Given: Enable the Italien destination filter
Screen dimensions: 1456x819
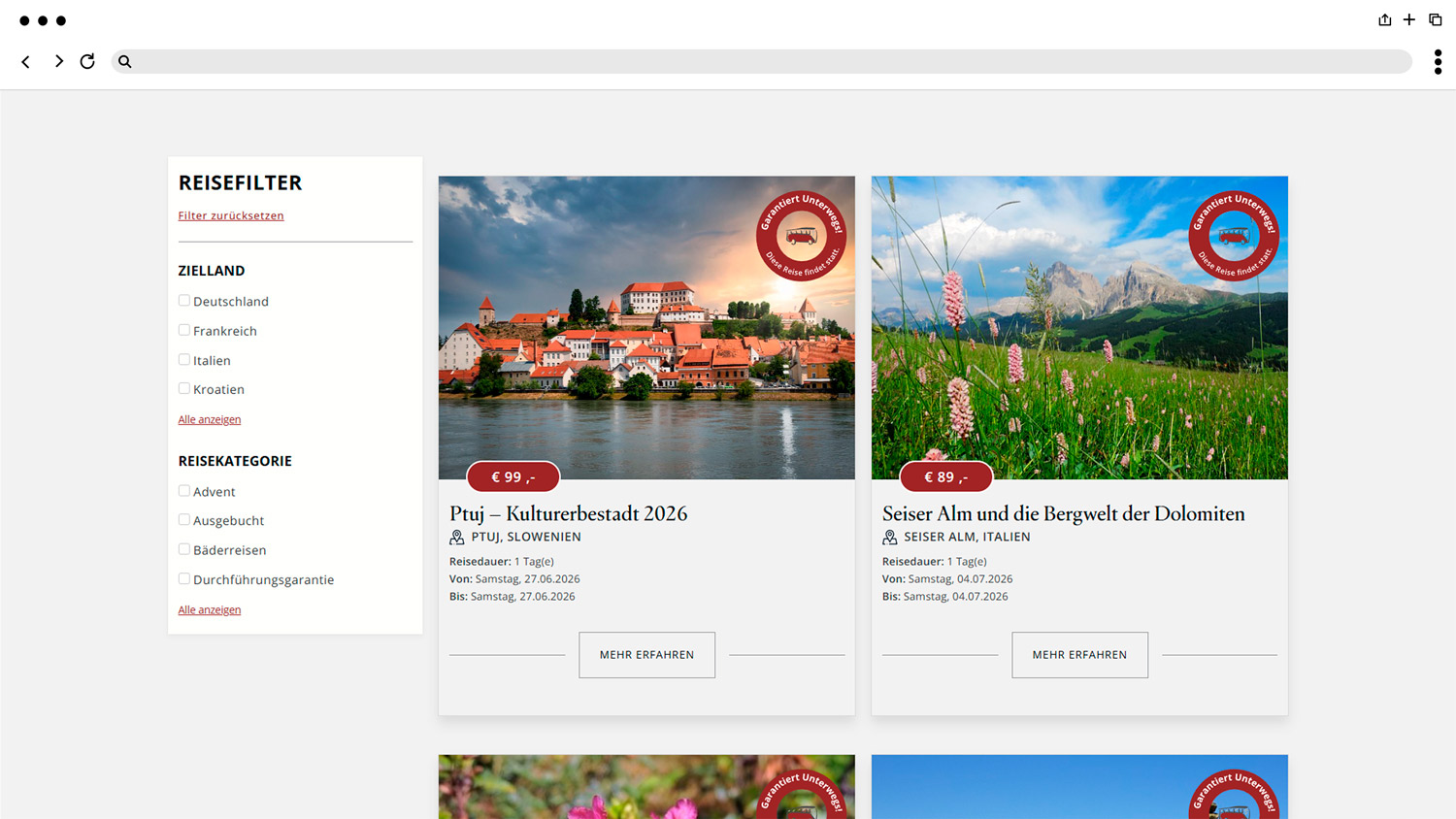Looking at the screenshot, I should click(184, 359).
